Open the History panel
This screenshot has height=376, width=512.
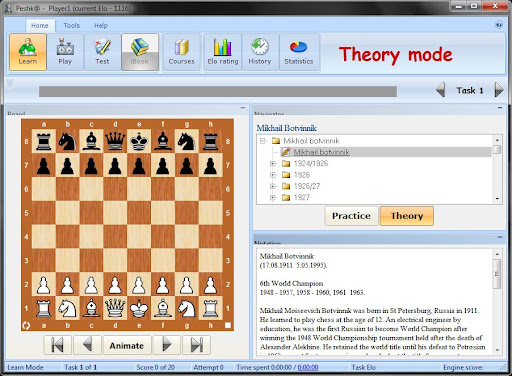coord(260,52)
